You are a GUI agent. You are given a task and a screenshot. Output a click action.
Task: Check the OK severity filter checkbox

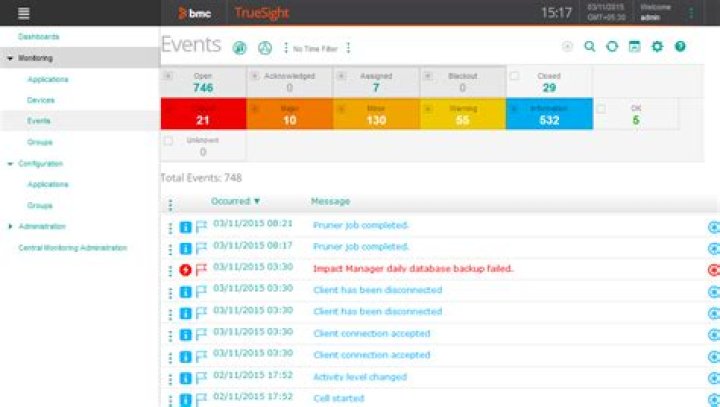click(x=601, y=109)
